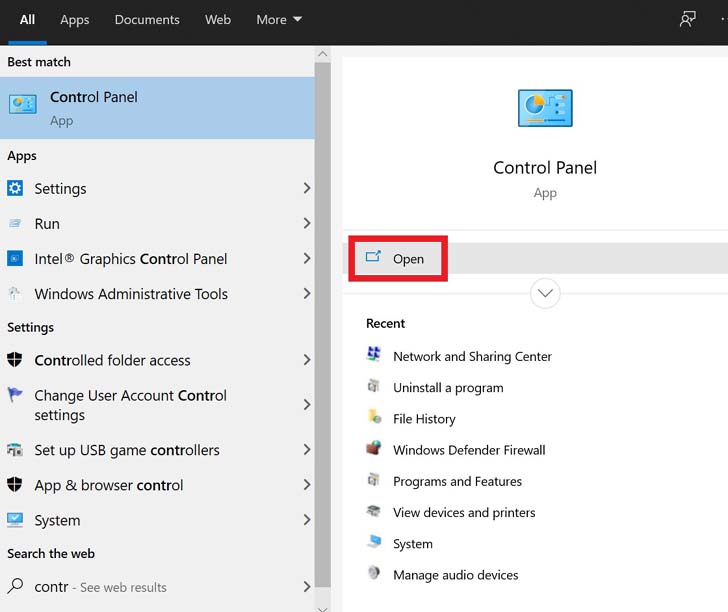Switch to the Apps tab

pos(74,20)
